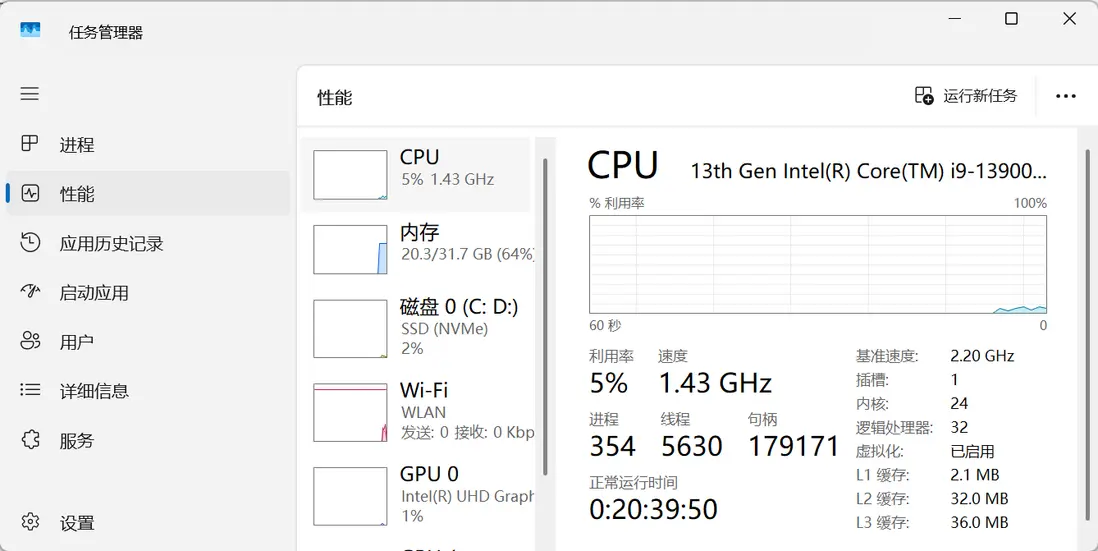
Task: Click the Task Manager app icon in title bar
Action: click(x=31, y=31)
